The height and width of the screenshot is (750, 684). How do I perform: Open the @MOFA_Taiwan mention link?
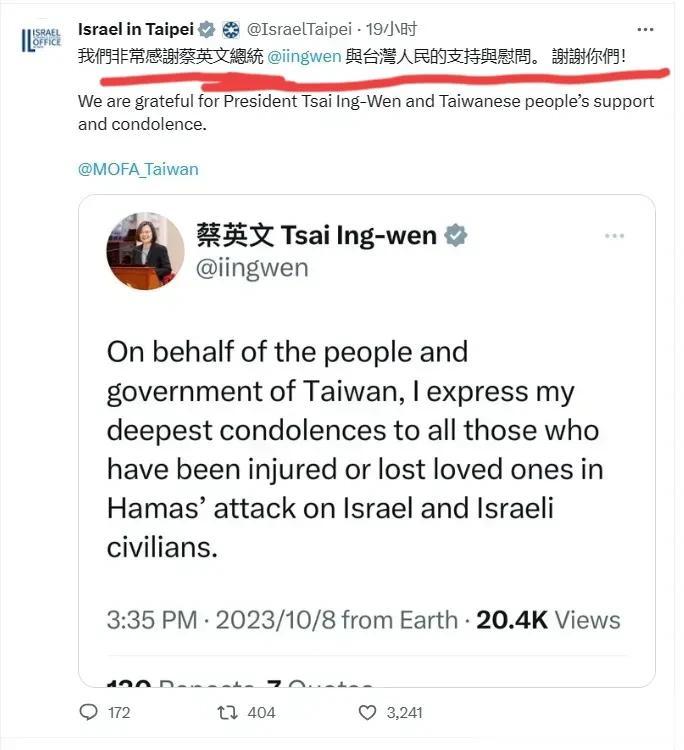click(x=138, y=169)
